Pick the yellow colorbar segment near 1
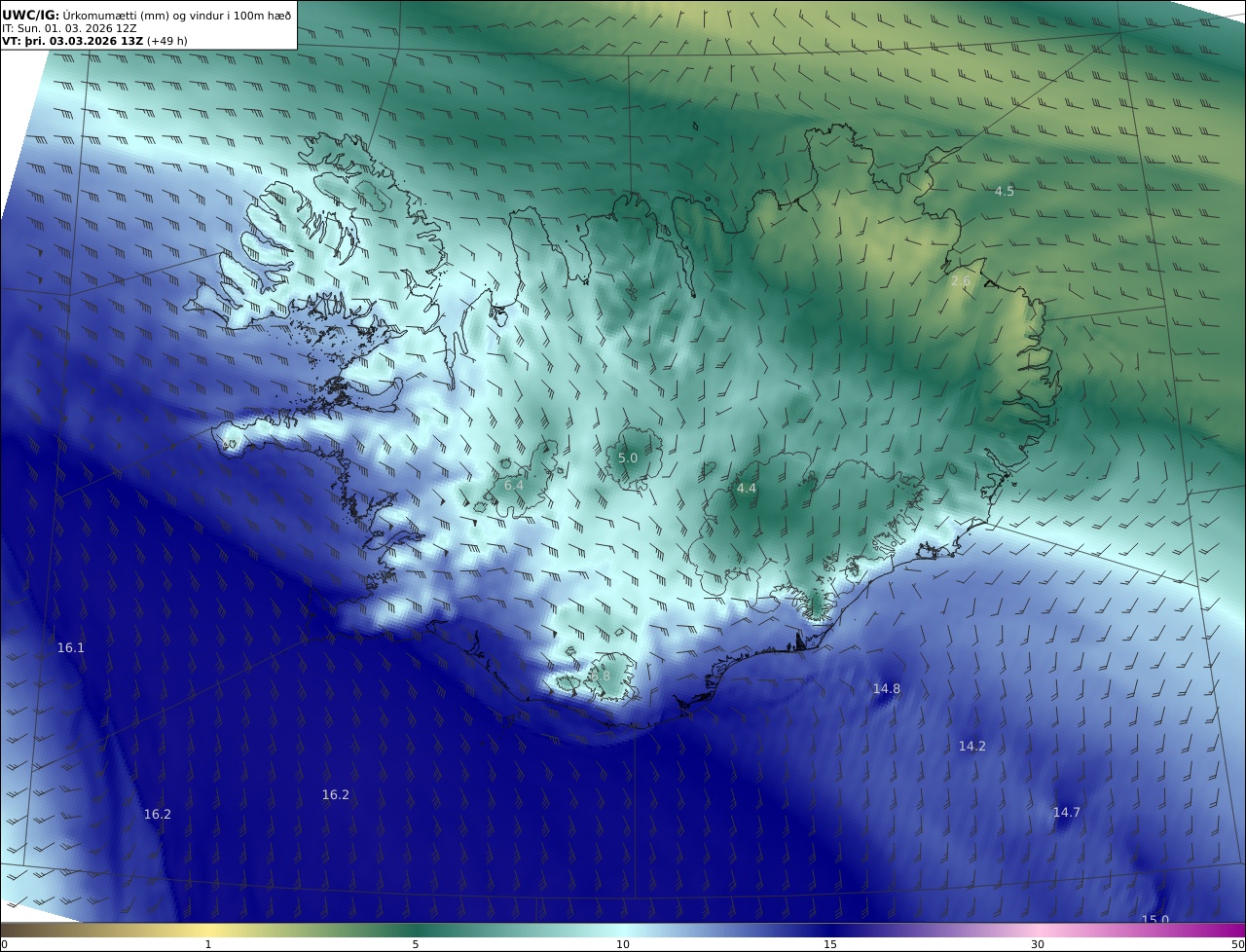The width and height of the screenshot is (1246, 952). point(208,931)
